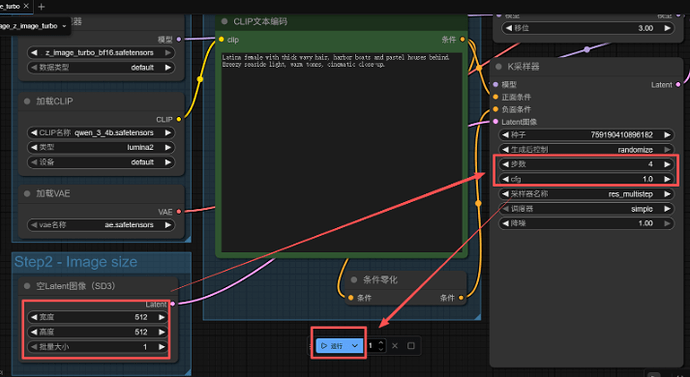Screen dimensions: 690x377
Task: Click the 步数 value field showing 4
Action: point(586,164)
